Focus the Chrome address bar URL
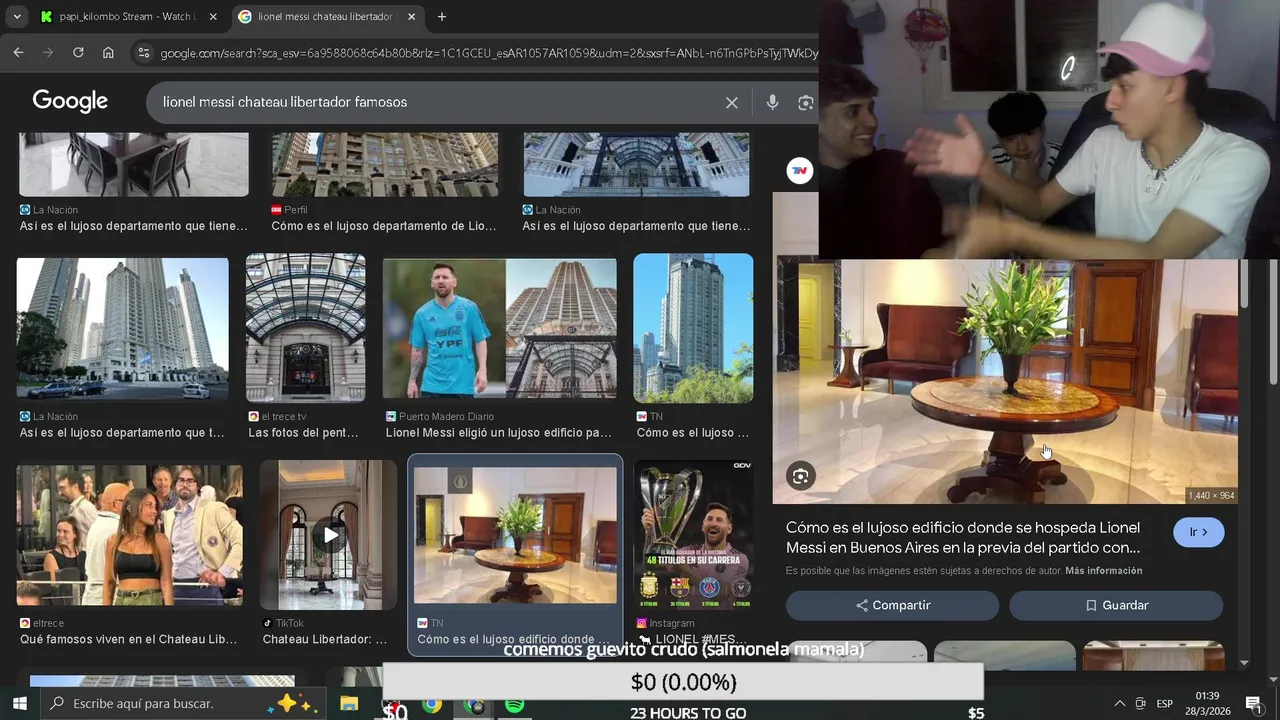This screenshot has height=720, width=1280. [488, 53]
